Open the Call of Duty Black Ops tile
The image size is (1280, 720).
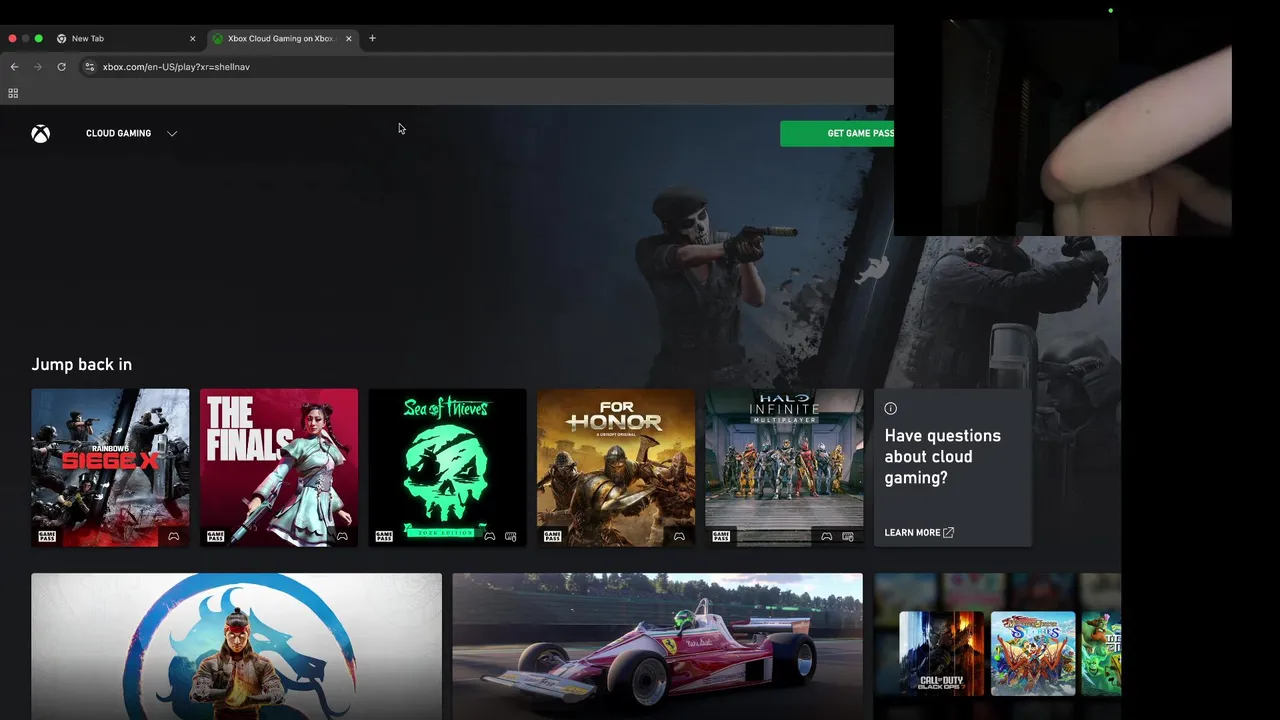941,653
